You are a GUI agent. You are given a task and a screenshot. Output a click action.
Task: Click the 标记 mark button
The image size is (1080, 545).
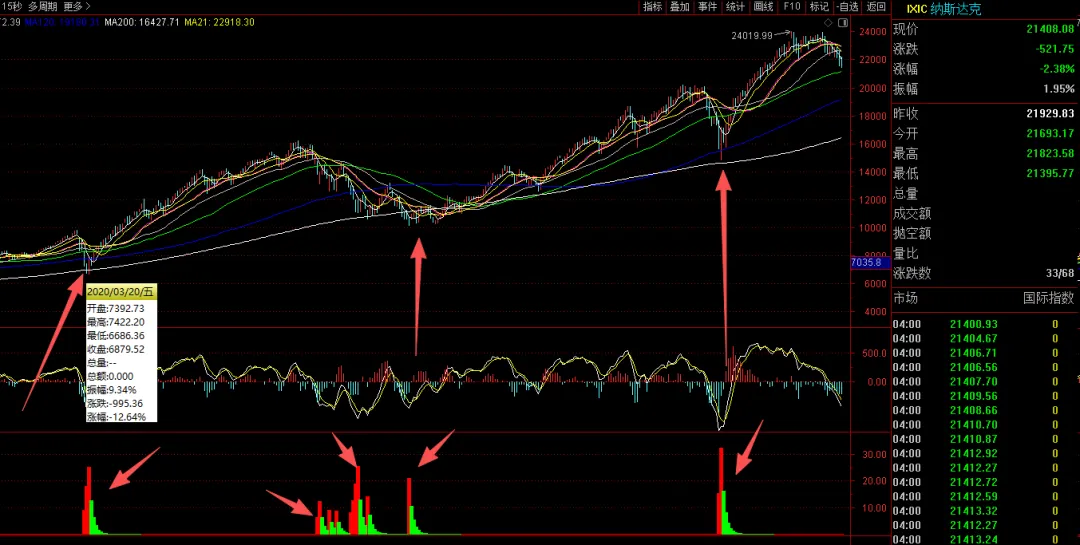coord(819,7)
